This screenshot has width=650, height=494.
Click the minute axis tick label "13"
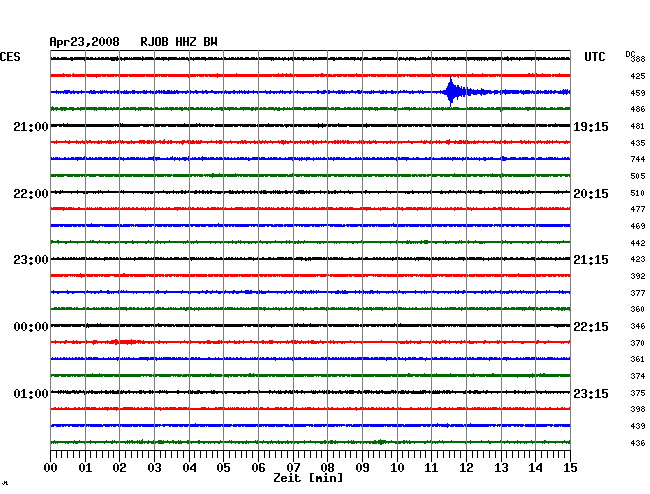[x=501, y=468]
